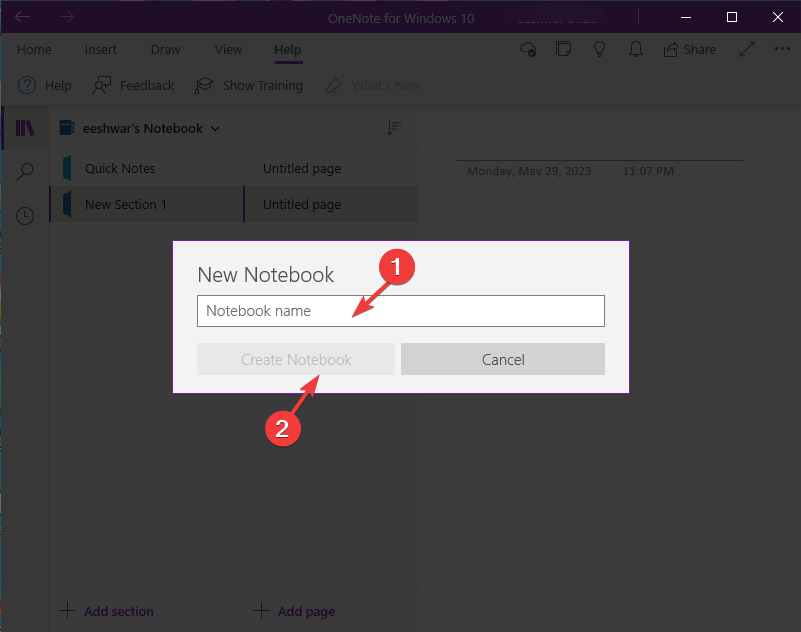Select the New Section 1 section
This screenshot has height=632, width=801.
pos(146,204)
